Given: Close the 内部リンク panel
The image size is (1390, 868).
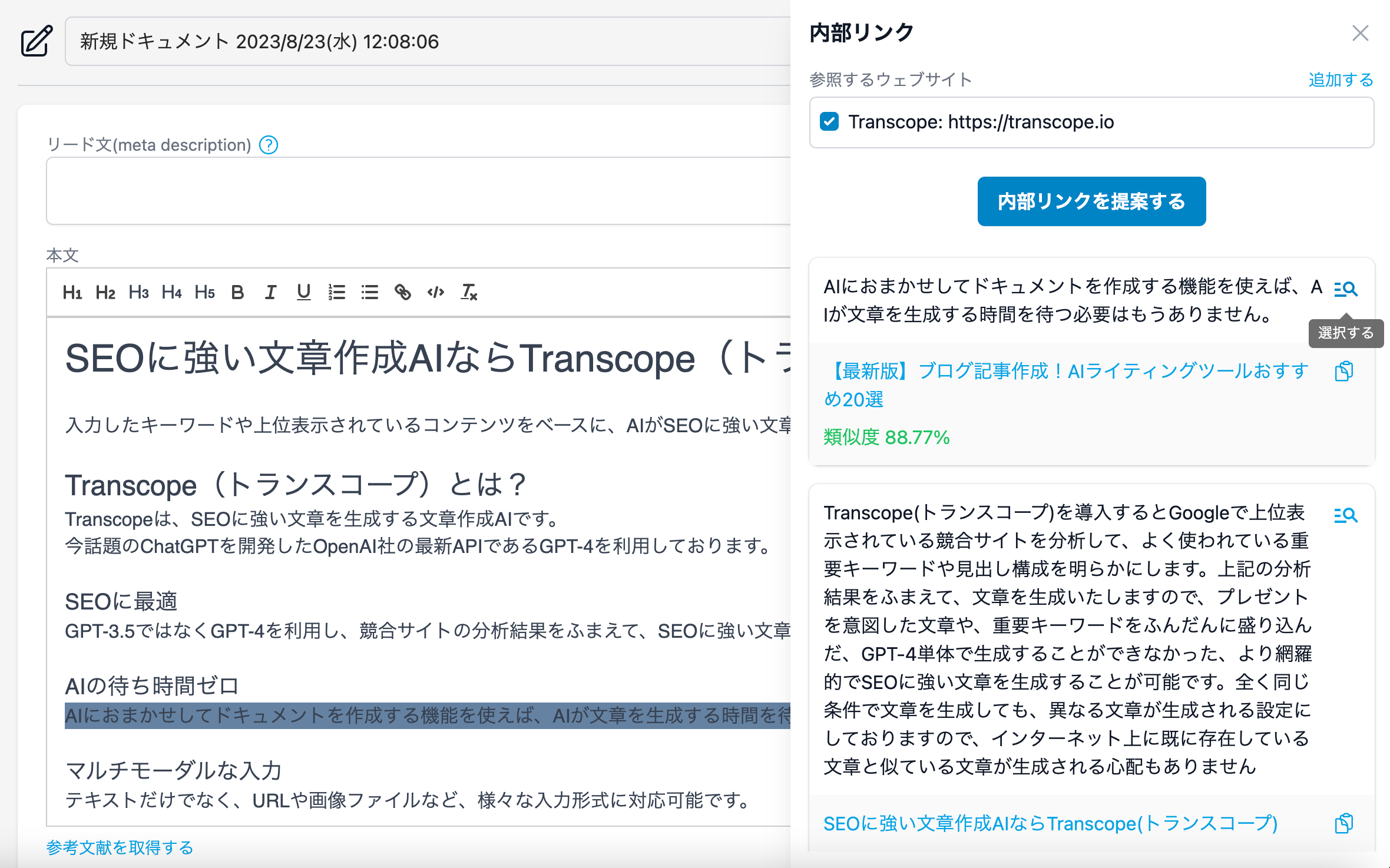Looking at the screenshot, I should tap(1360, 33).
